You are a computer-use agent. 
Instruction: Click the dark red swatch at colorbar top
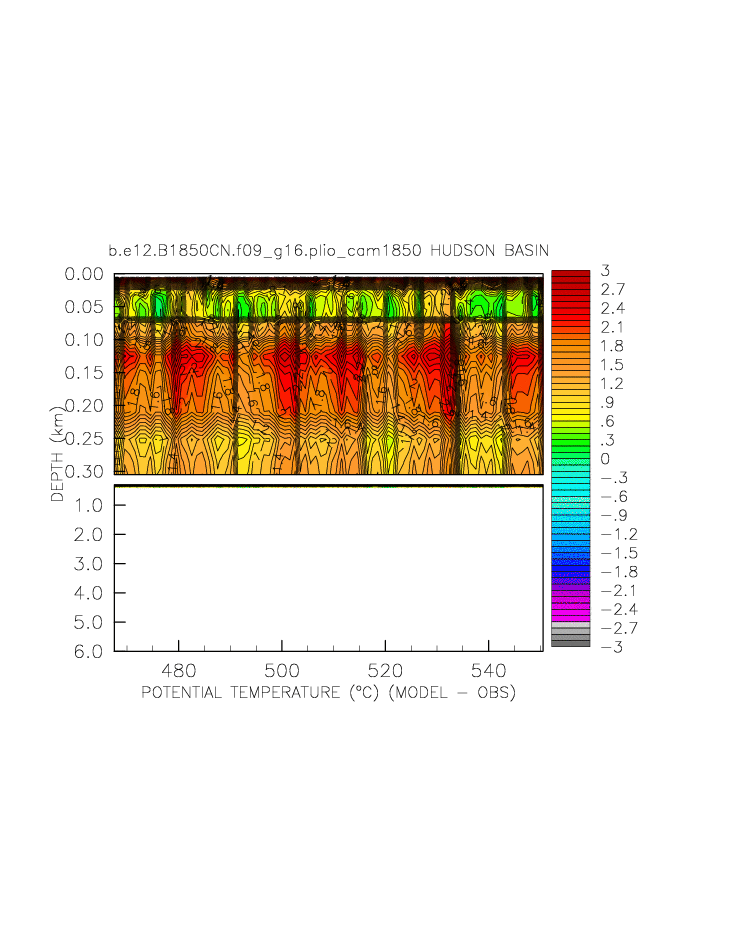click(570, 277)
